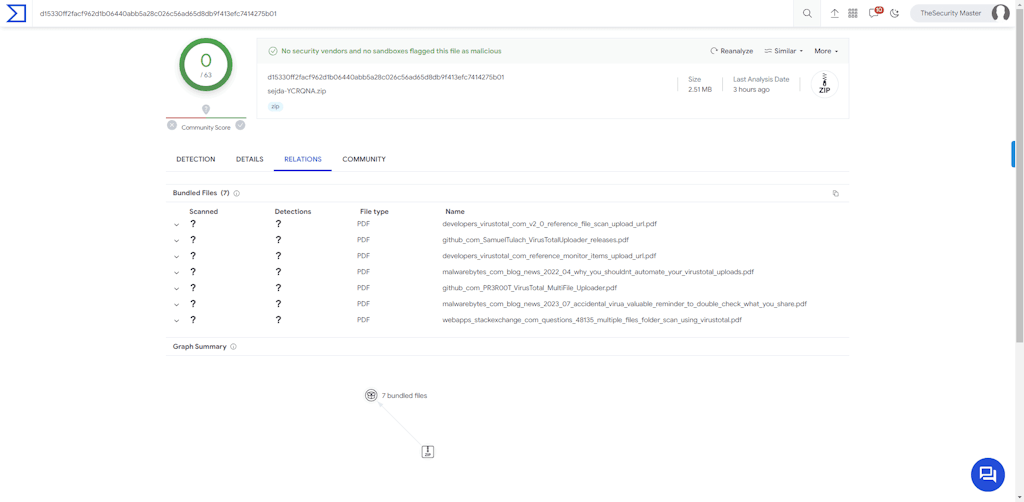Open the Similar dropdown
Viewport: 1024px width, 502px height.
pos(783,51)
